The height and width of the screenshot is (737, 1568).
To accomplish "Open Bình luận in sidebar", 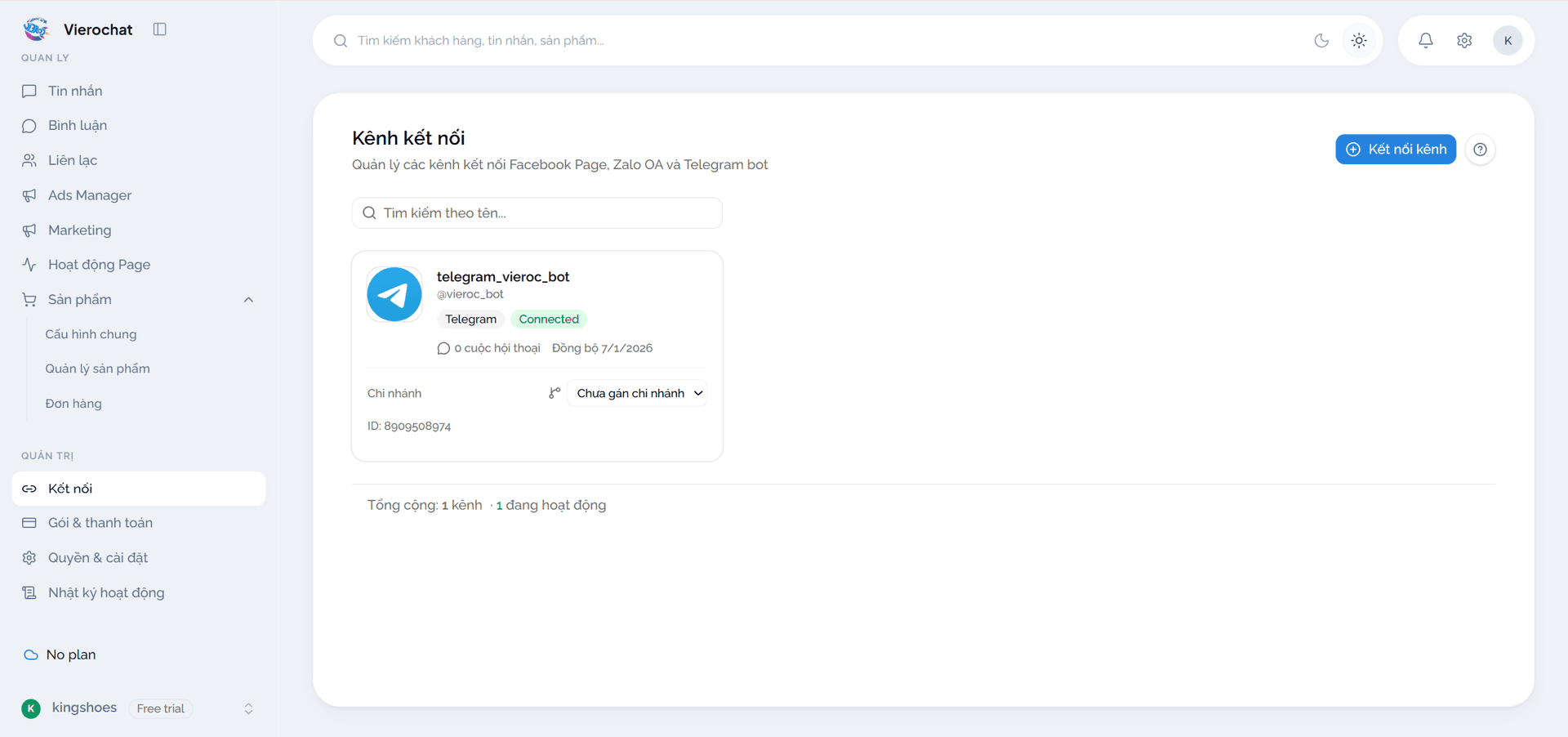I will pos(139,126).
